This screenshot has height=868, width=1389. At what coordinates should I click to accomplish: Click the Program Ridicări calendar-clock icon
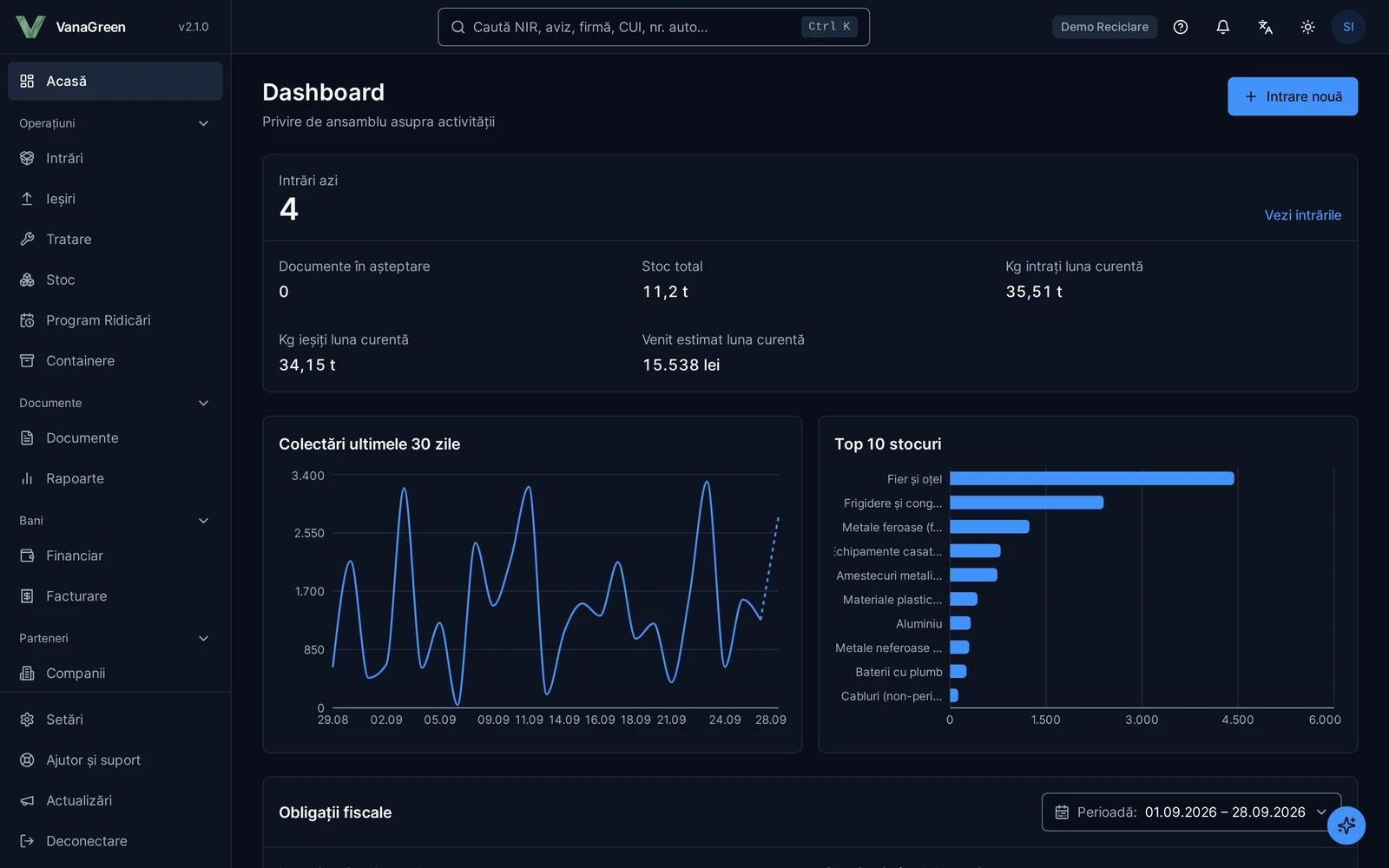point(27,320)
